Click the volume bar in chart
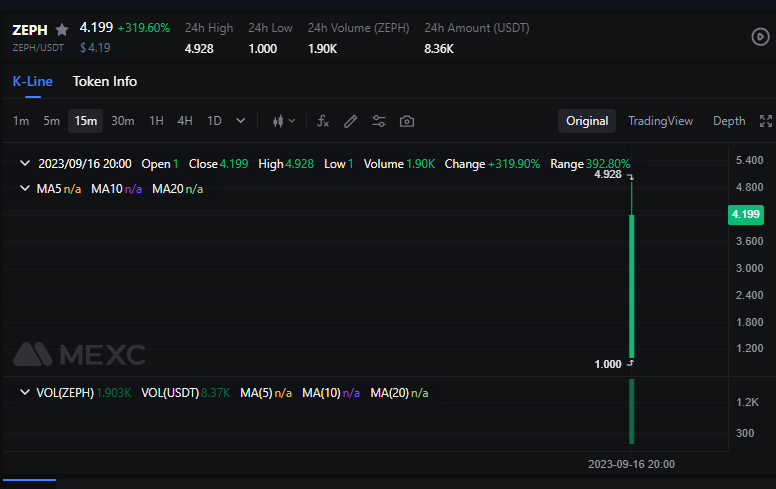This screenshot has height=489, width=776. 631,411
